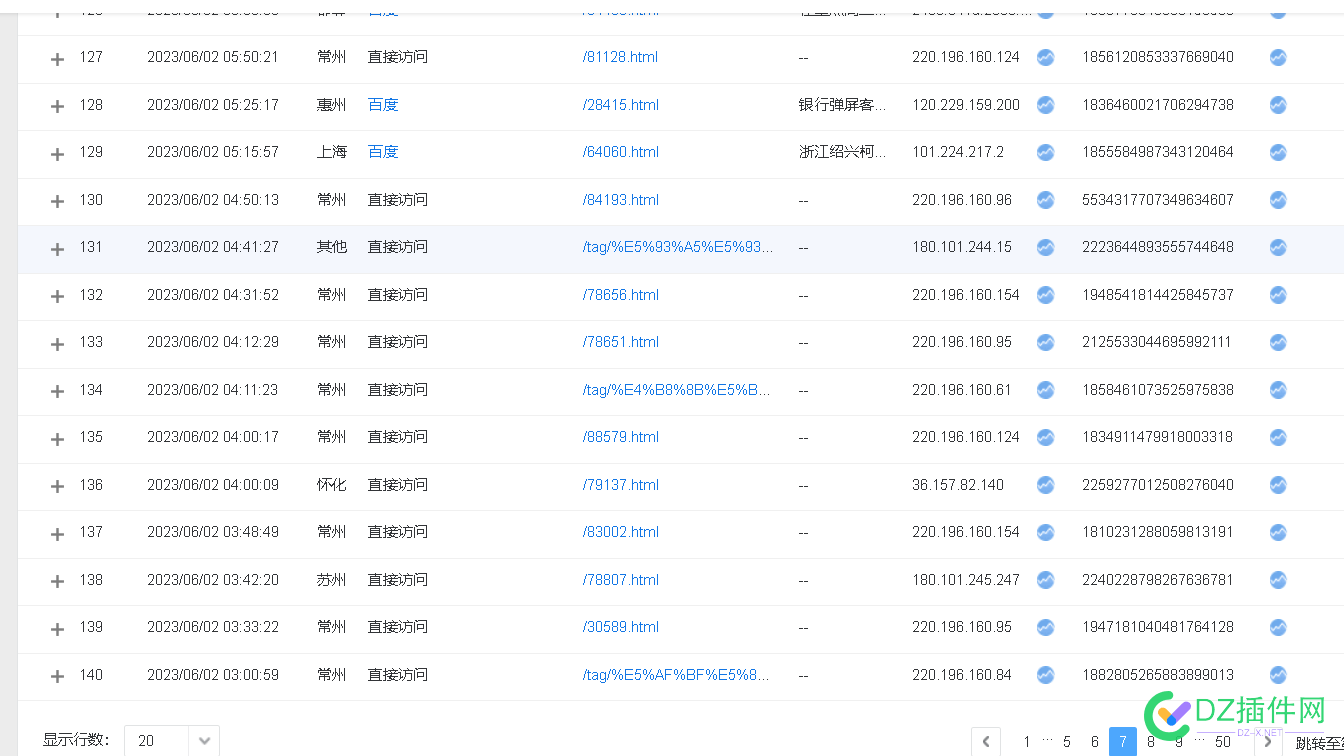Click 百度 source link in row 128
Viewport: 1344px width, 756px height.
click(x=383, y=104)
